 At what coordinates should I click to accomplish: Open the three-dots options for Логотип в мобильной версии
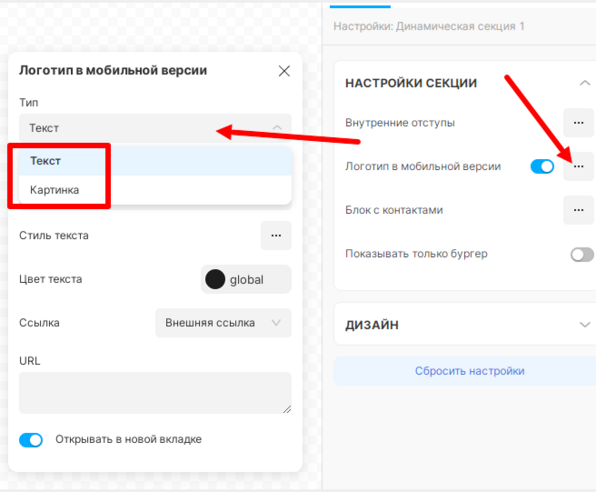(579, 166)
